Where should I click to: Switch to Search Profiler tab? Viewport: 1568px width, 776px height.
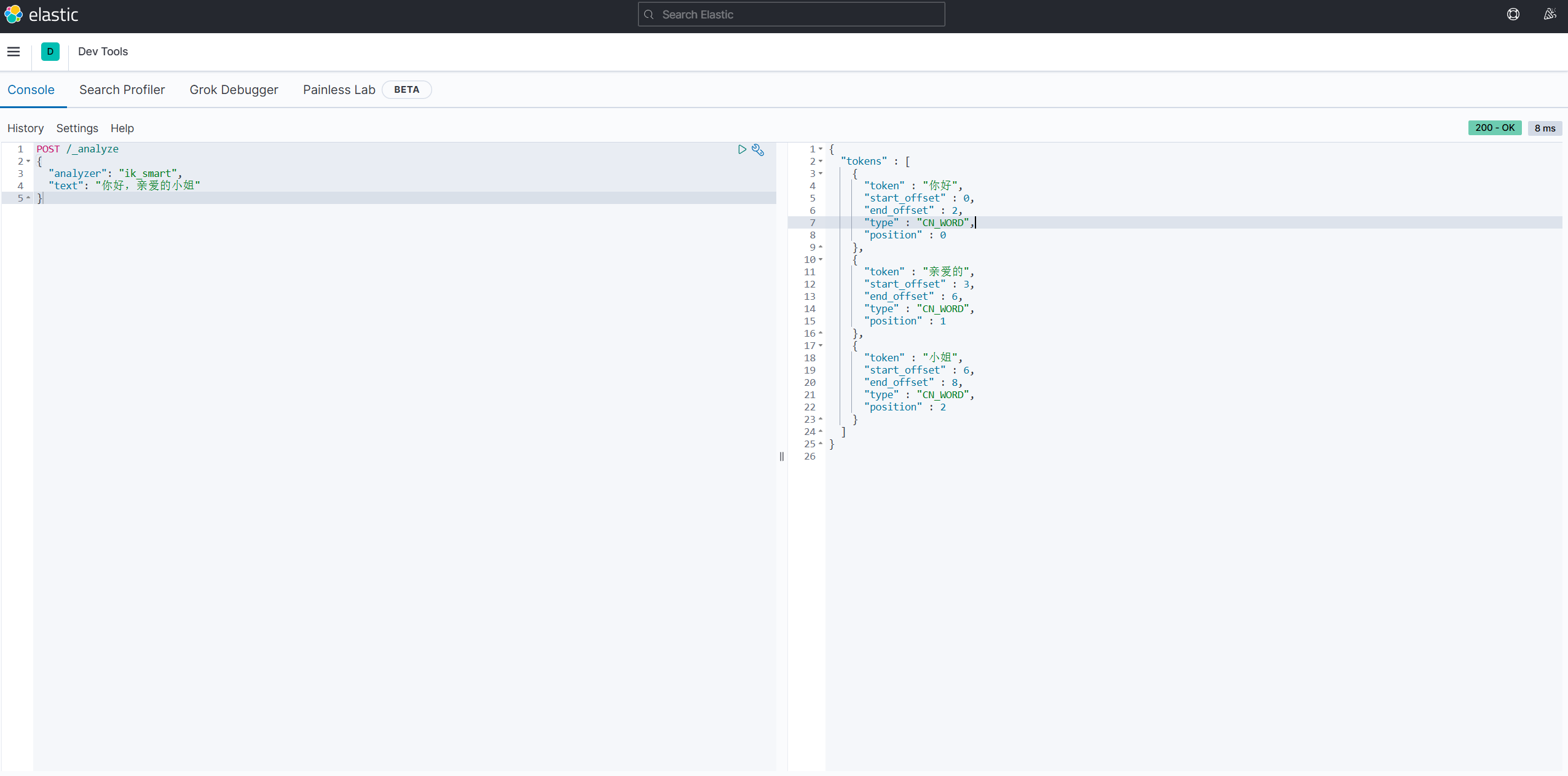coord(122,90)
